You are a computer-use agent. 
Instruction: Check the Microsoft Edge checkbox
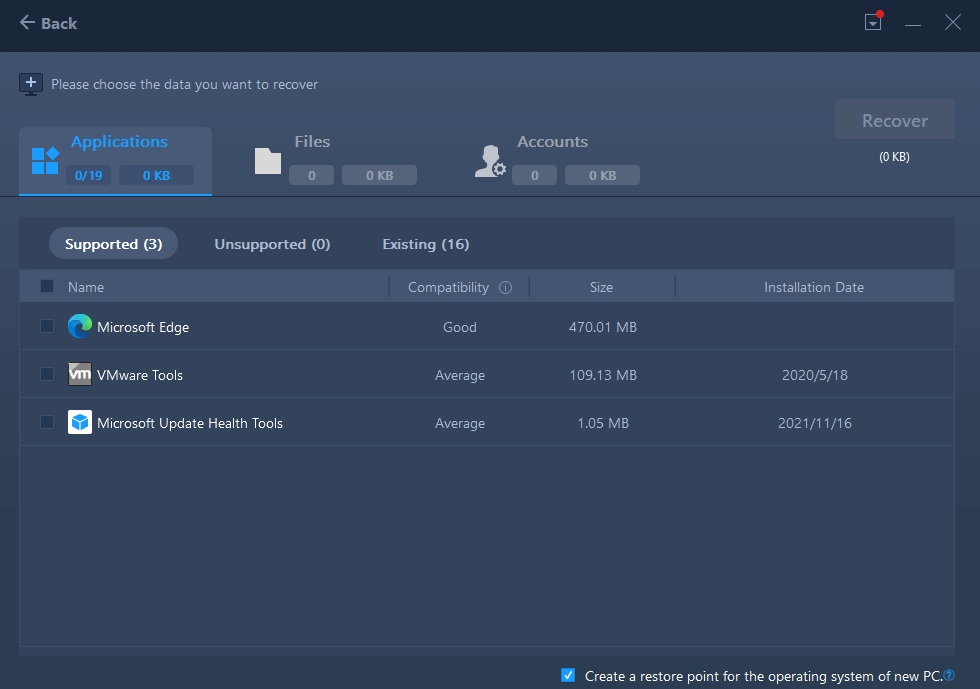tap(47, 326)
